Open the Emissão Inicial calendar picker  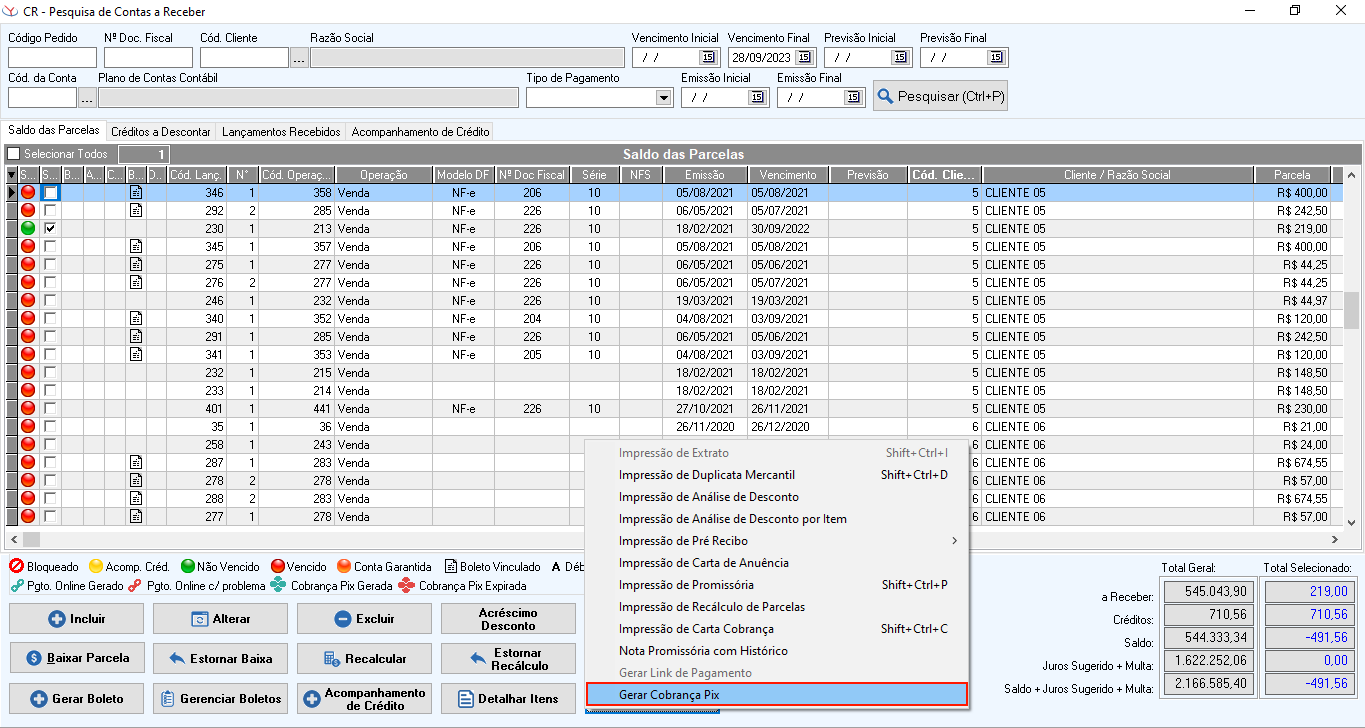(x=757, y=98)
